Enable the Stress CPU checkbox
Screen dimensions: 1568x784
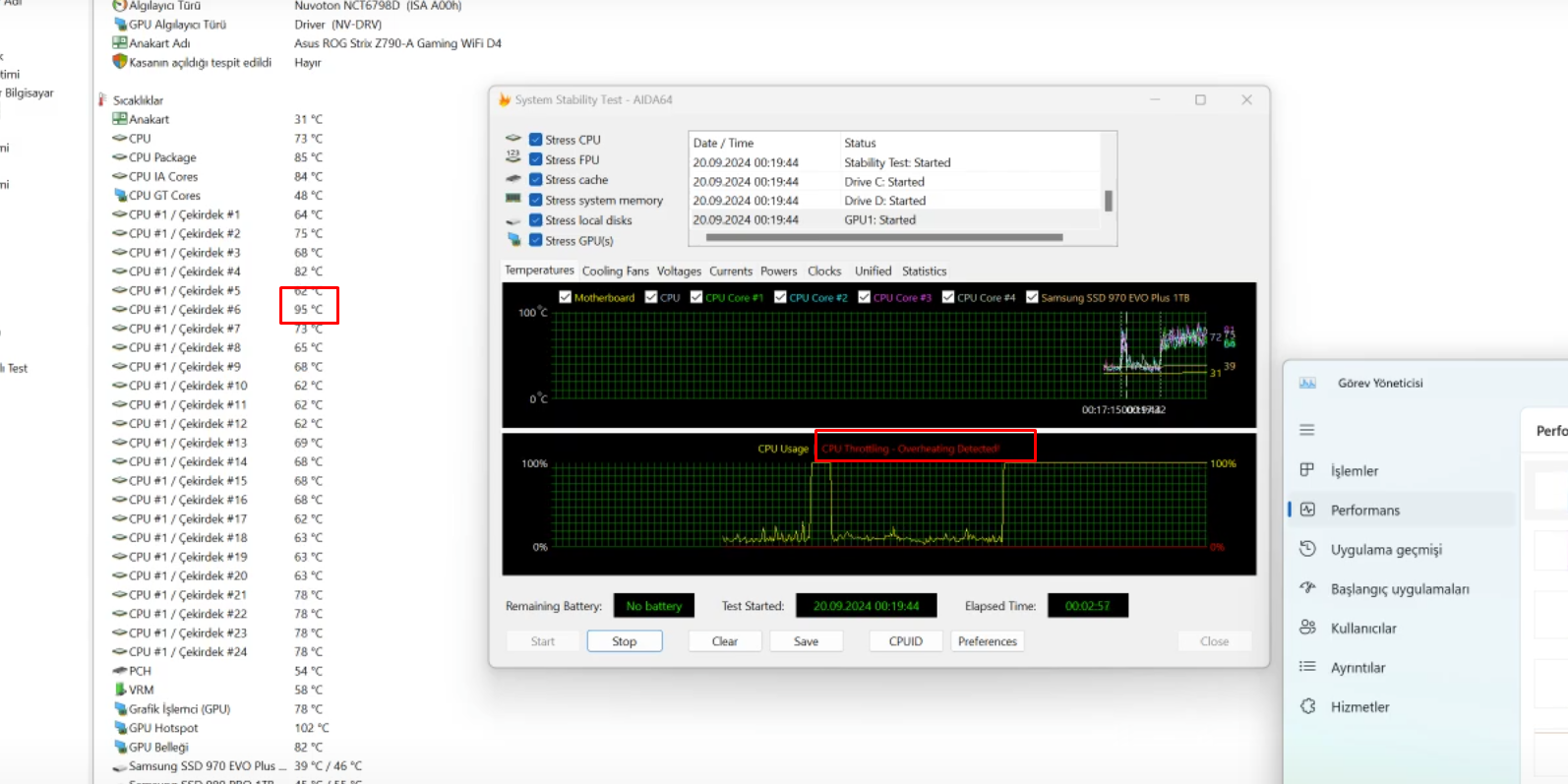(536, 140)
